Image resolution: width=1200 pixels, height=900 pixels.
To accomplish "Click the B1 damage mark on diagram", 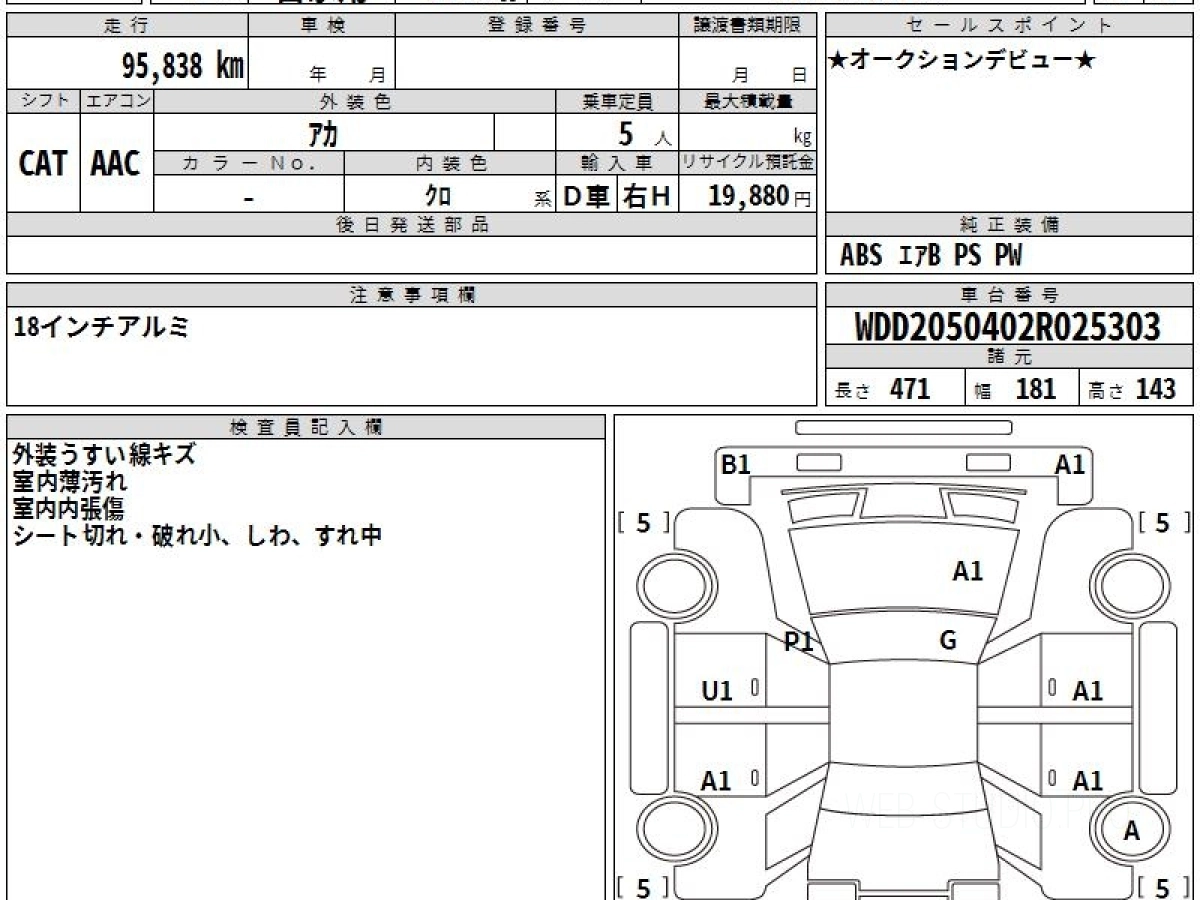I will click(x=736, y=464).
